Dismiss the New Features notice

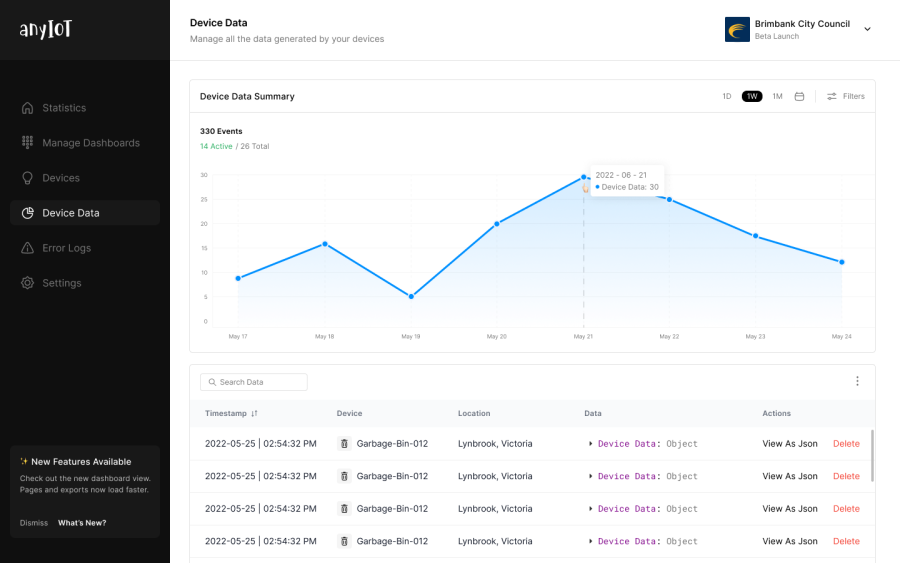(34, 523)
